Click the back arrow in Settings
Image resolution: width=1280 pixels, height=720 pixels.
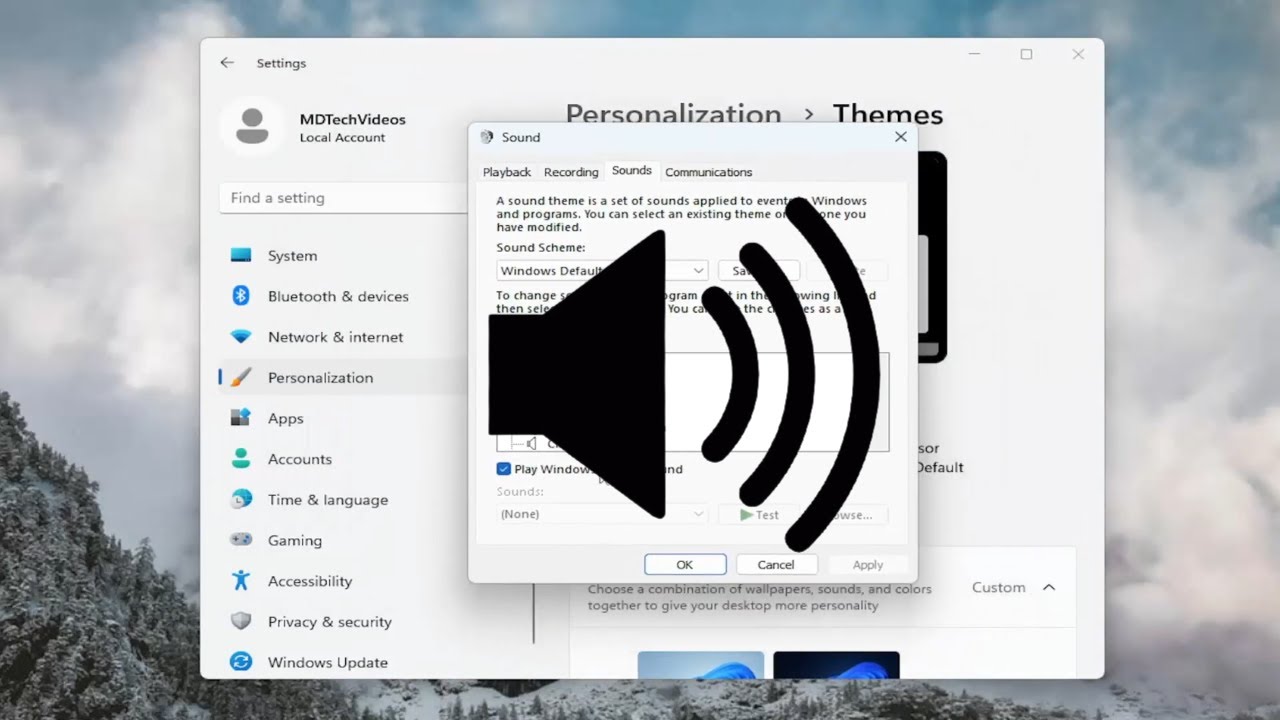[227, 62]
